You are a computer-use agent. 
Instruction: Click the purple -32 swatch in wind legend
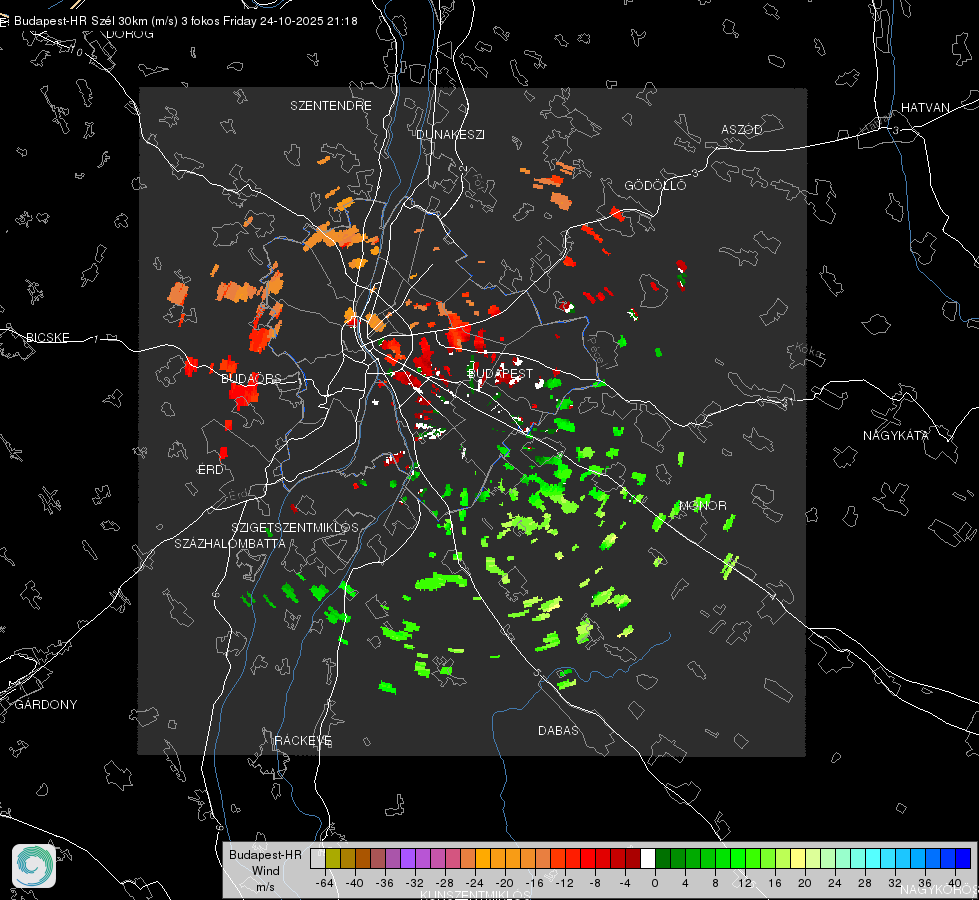[408, 858]
